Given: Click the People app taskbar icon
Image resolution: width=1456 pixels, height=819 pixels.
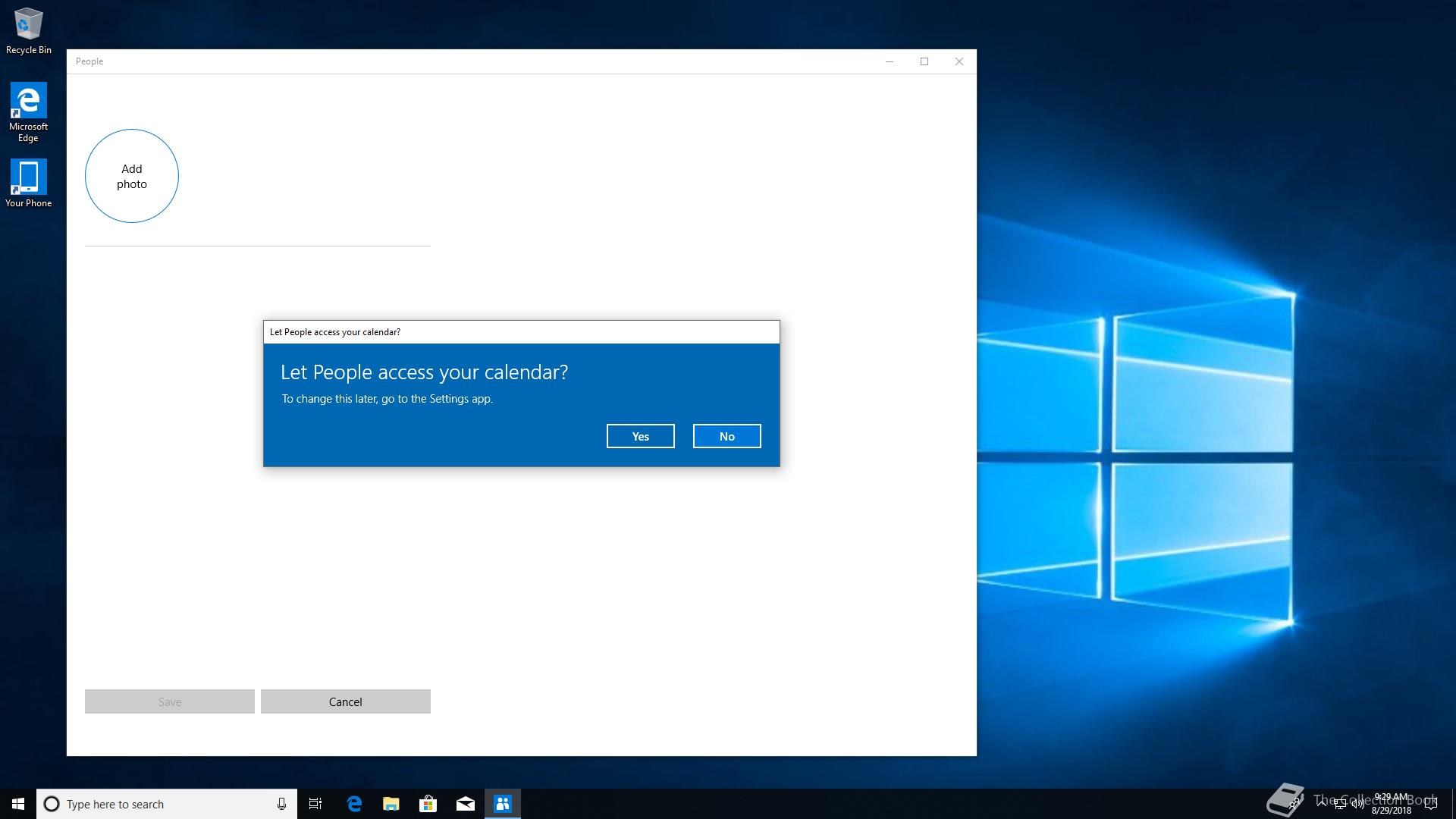Looking at the screenshot, I should (x=503, y=804).
